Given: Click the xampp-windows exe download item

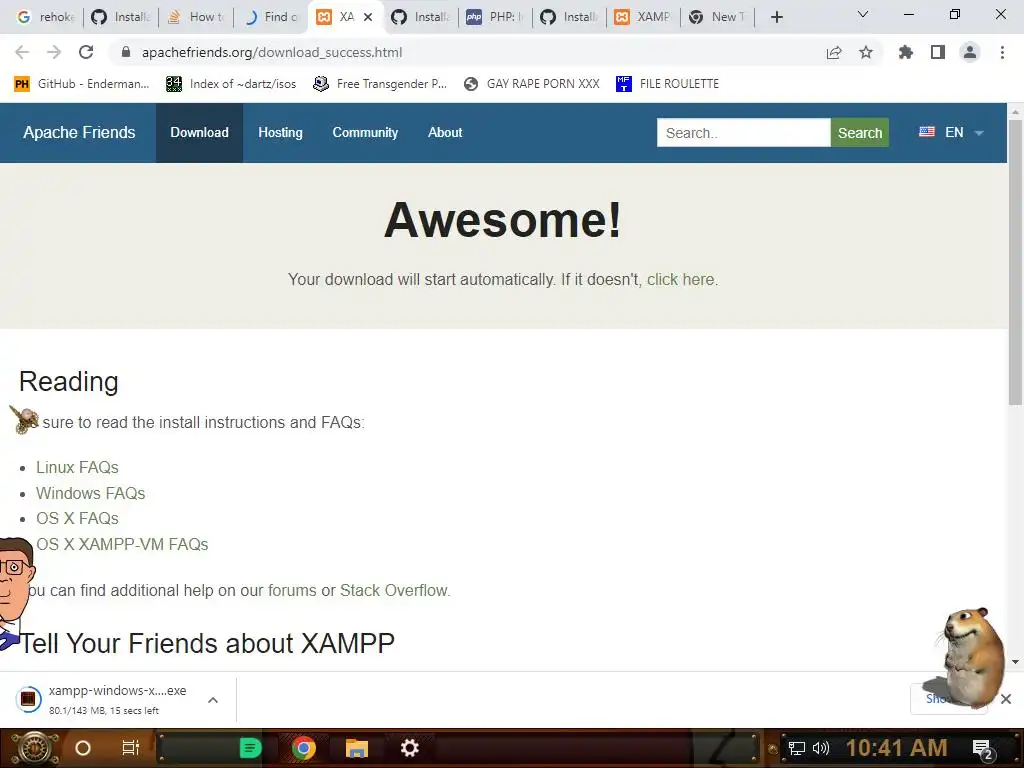Looking at the screenshot, I should [x=104, y=699].
